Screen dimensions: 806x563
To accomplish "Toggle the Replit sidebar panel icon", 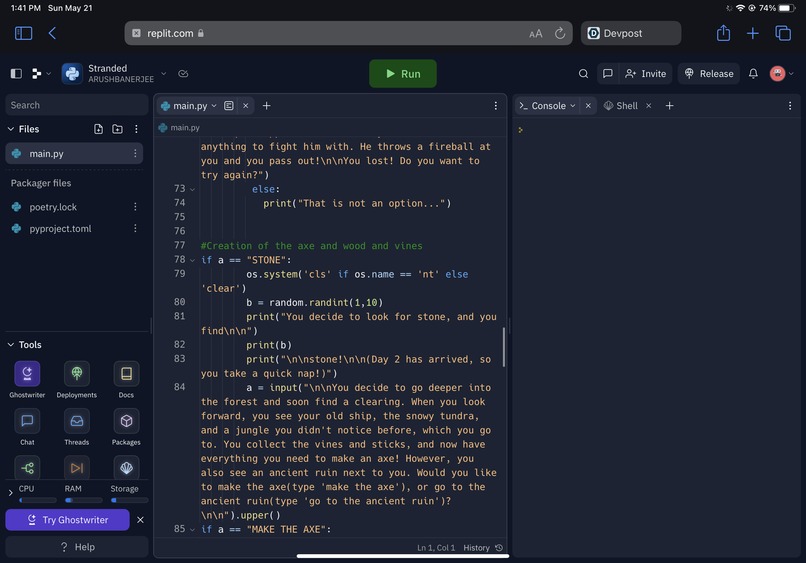I will (16, 74).
